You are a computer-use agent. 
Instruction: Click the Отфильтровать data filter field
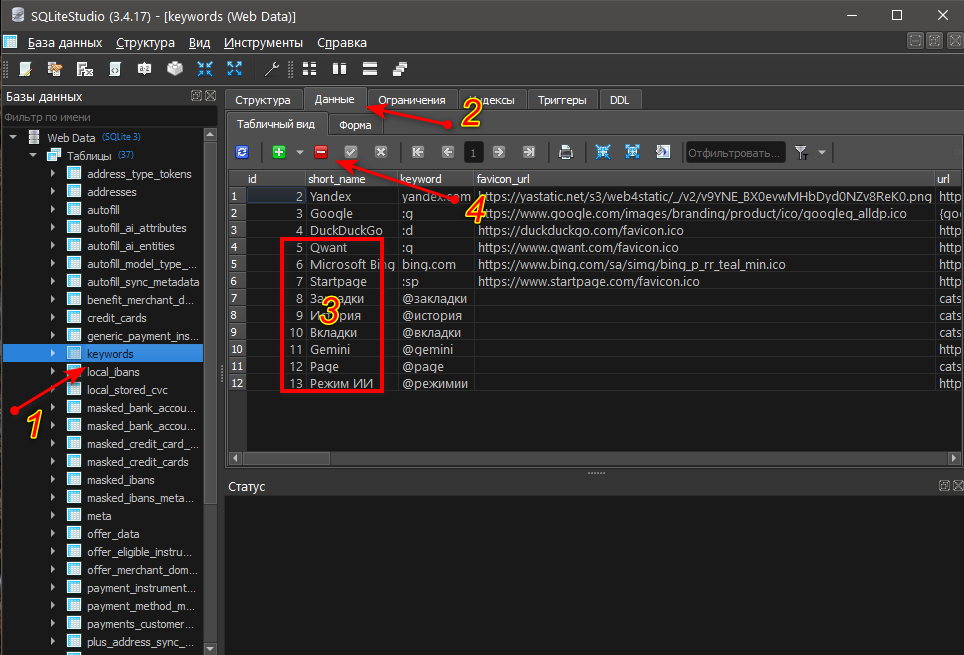point(735,153)
